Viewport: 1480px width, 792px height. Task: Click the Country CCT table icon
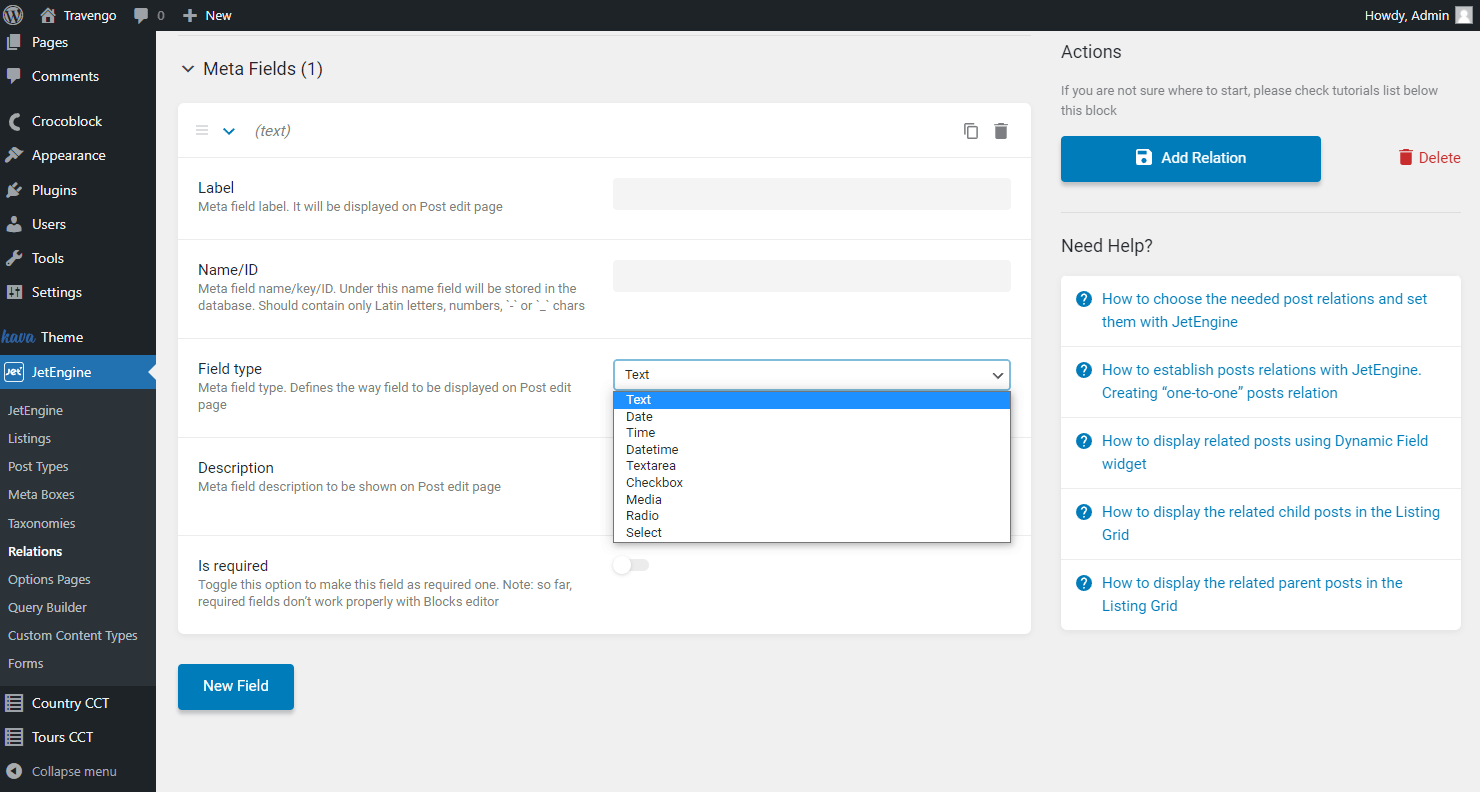14,703
